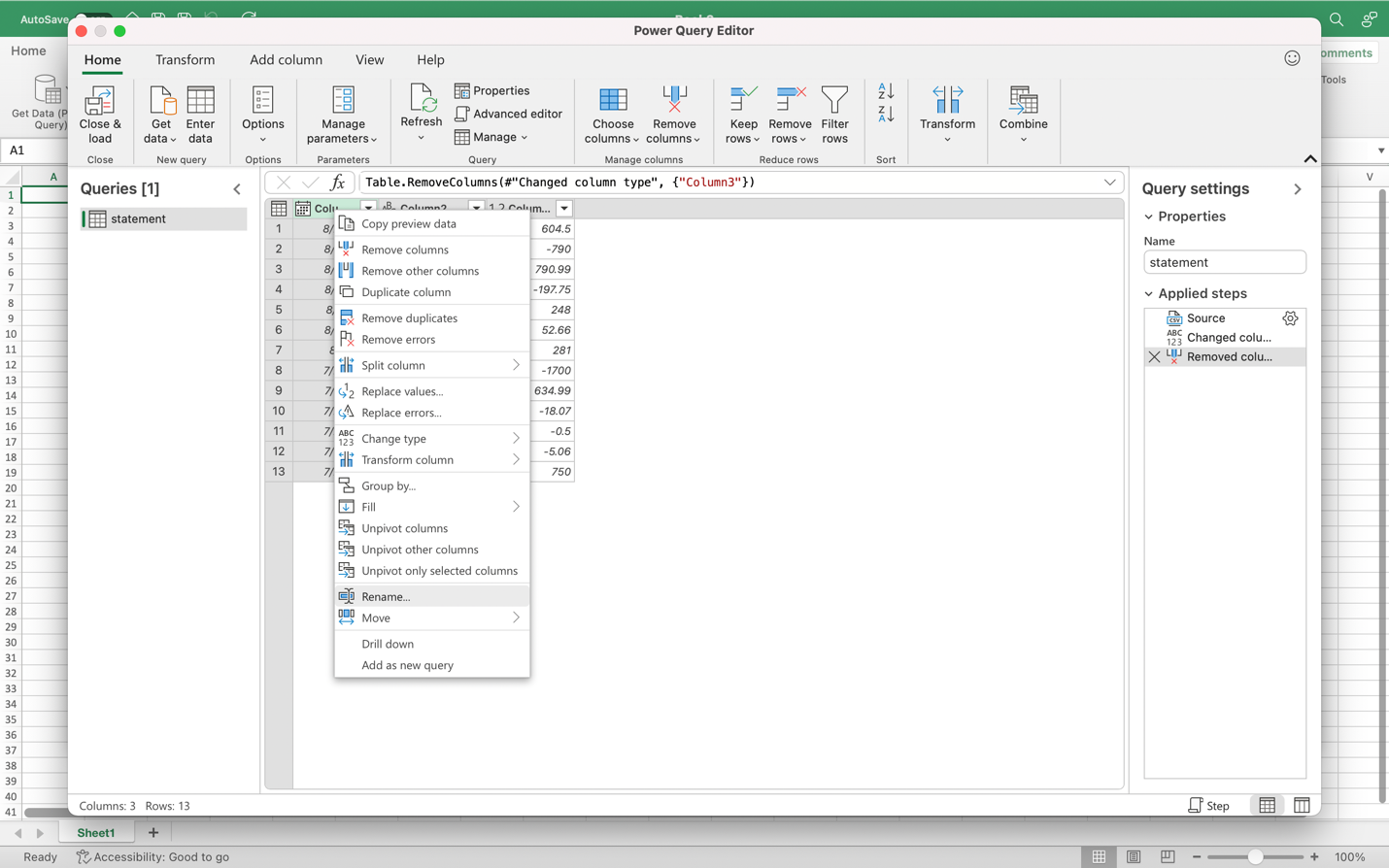Open the Change type submenu
Viewport: 1389px width, 868px height.
tap(432, 439)
